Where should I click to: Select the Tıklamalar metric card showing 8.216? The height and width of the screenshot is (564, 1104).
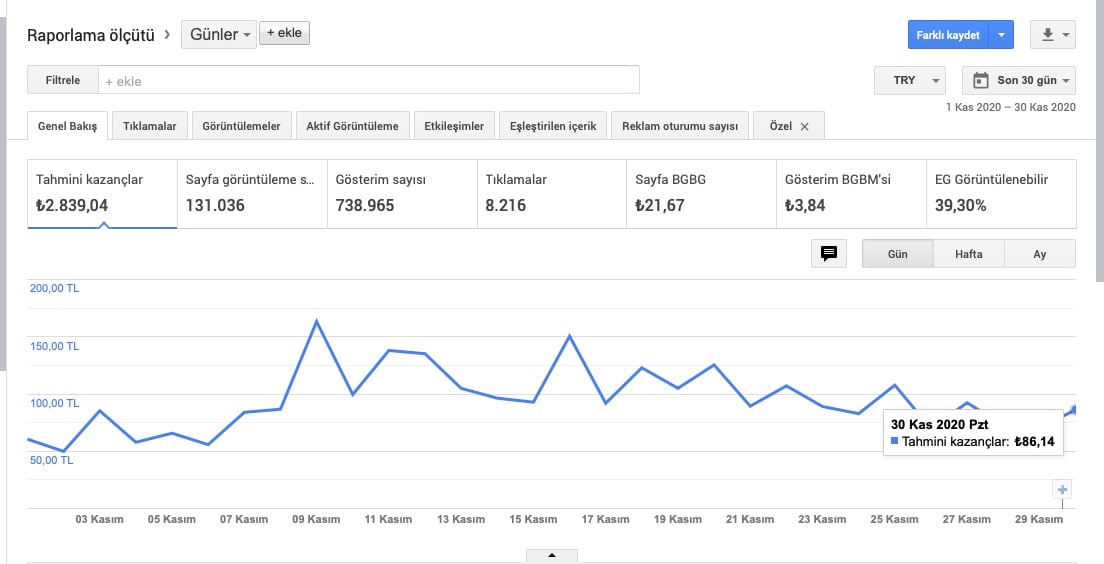[552, 194]
